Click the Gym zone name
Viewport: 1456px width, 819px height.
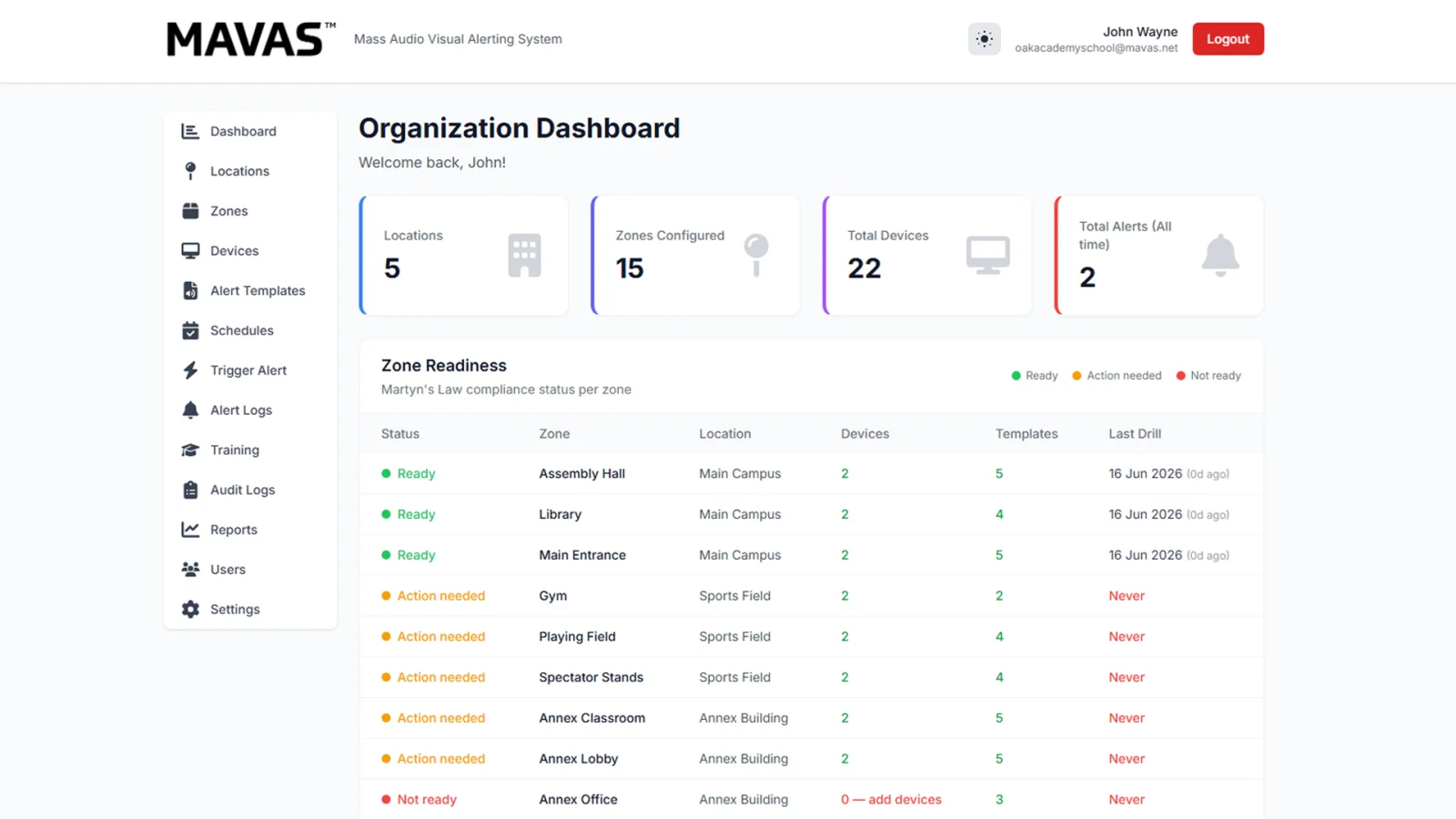click(x=553, y=596)
